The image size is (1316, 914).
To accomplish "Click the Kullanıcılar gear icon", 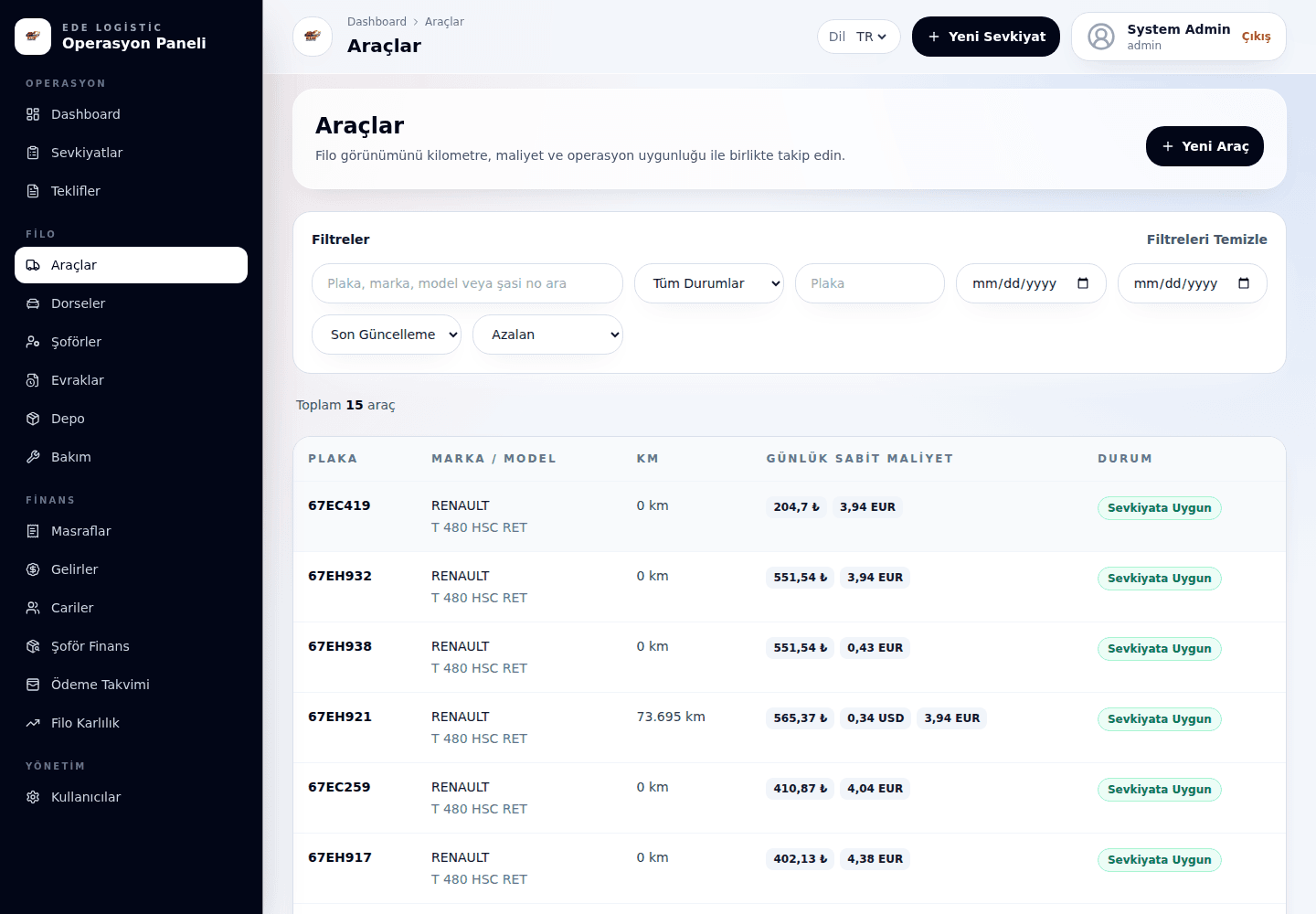I will coord(33,797).
